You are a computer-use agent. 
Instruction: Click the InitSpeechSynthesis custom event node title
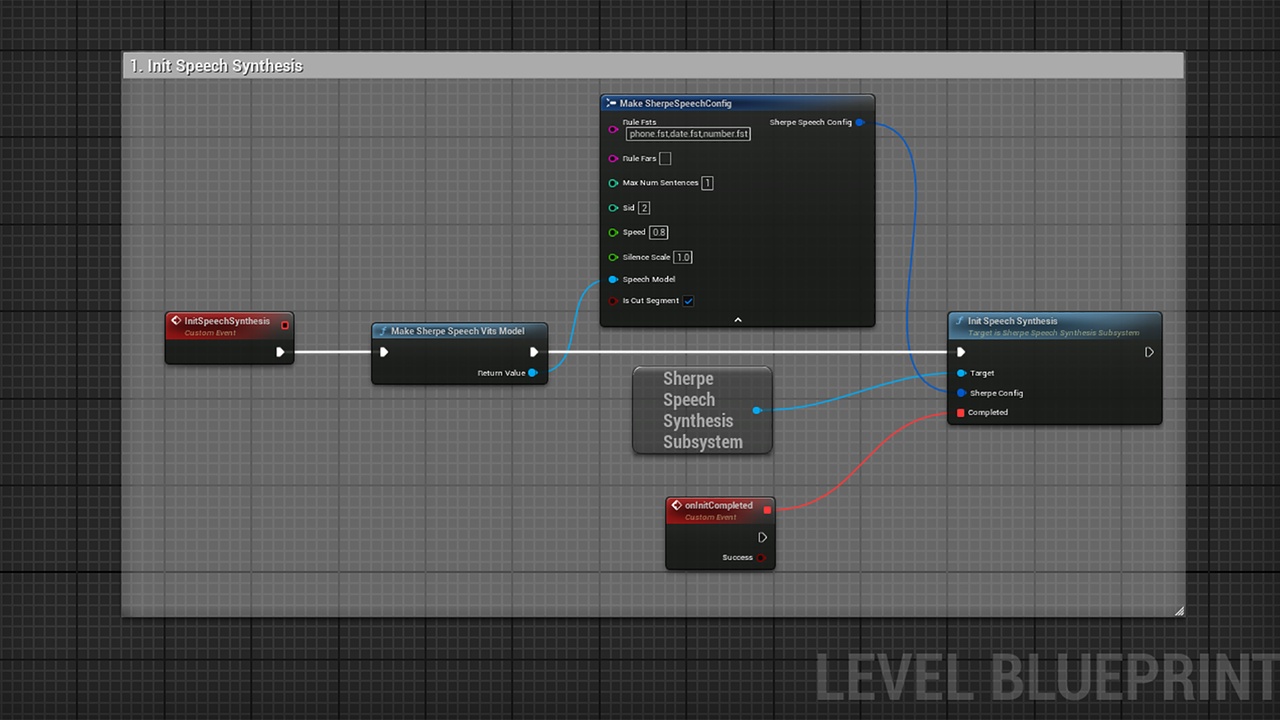click(227, 321)
